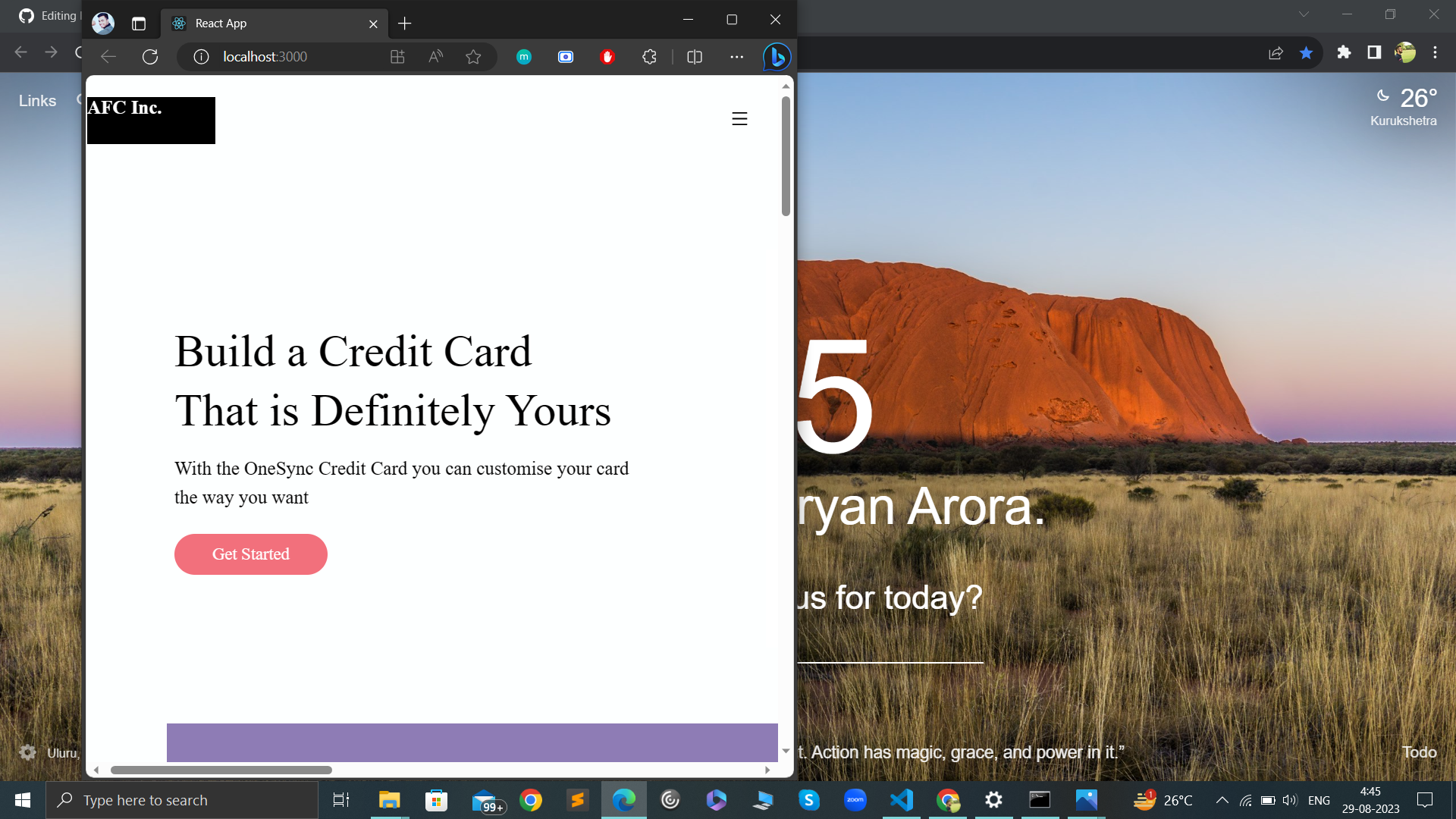Click the Edge refresh page icon
Viewport: 1456px width, 819px height.
click(x=150, y=57)
